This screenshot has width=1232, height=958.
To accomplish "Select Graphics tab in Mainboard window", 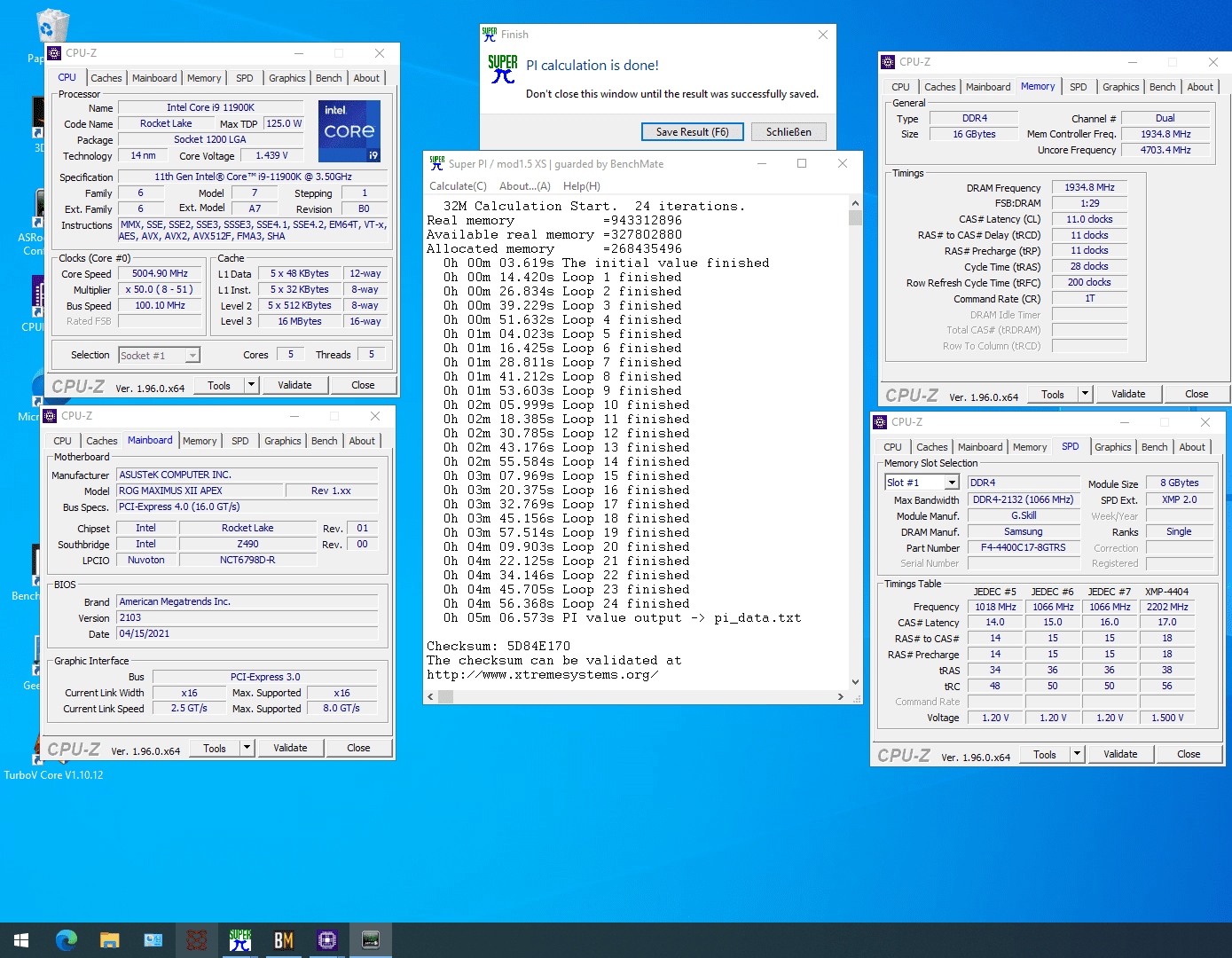I will pos(283,441).
